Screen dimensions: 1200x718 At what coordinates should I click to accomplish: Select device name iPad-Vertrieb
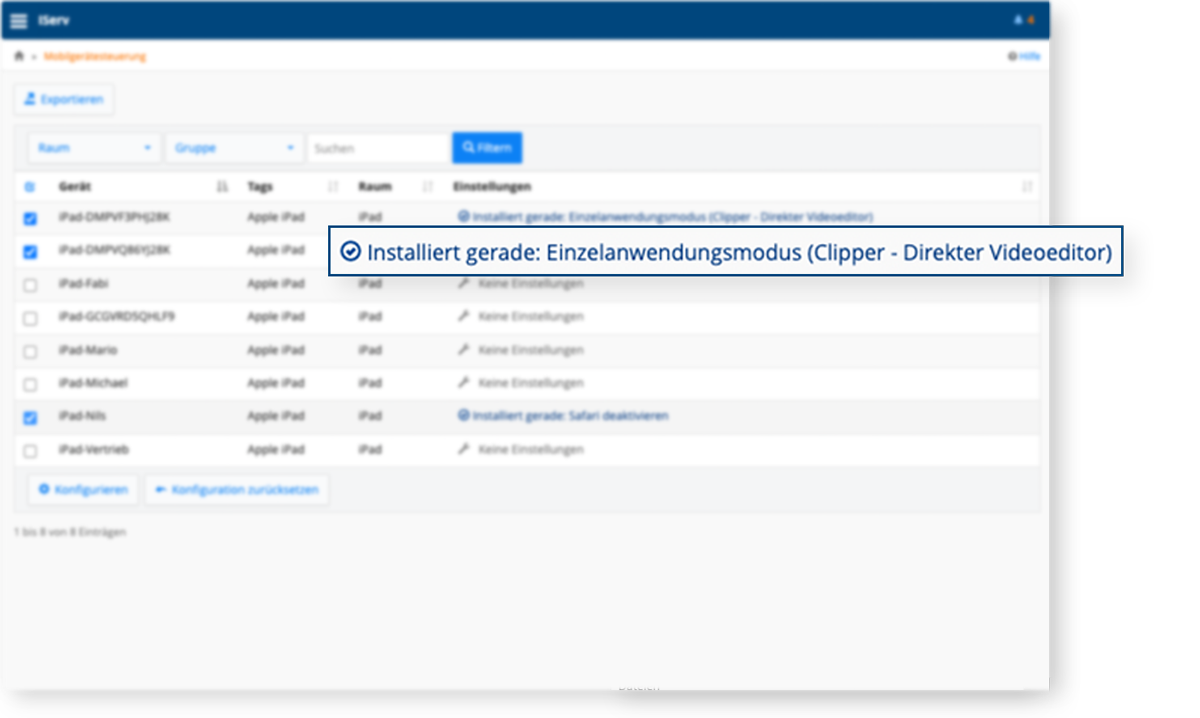point(93,450)
